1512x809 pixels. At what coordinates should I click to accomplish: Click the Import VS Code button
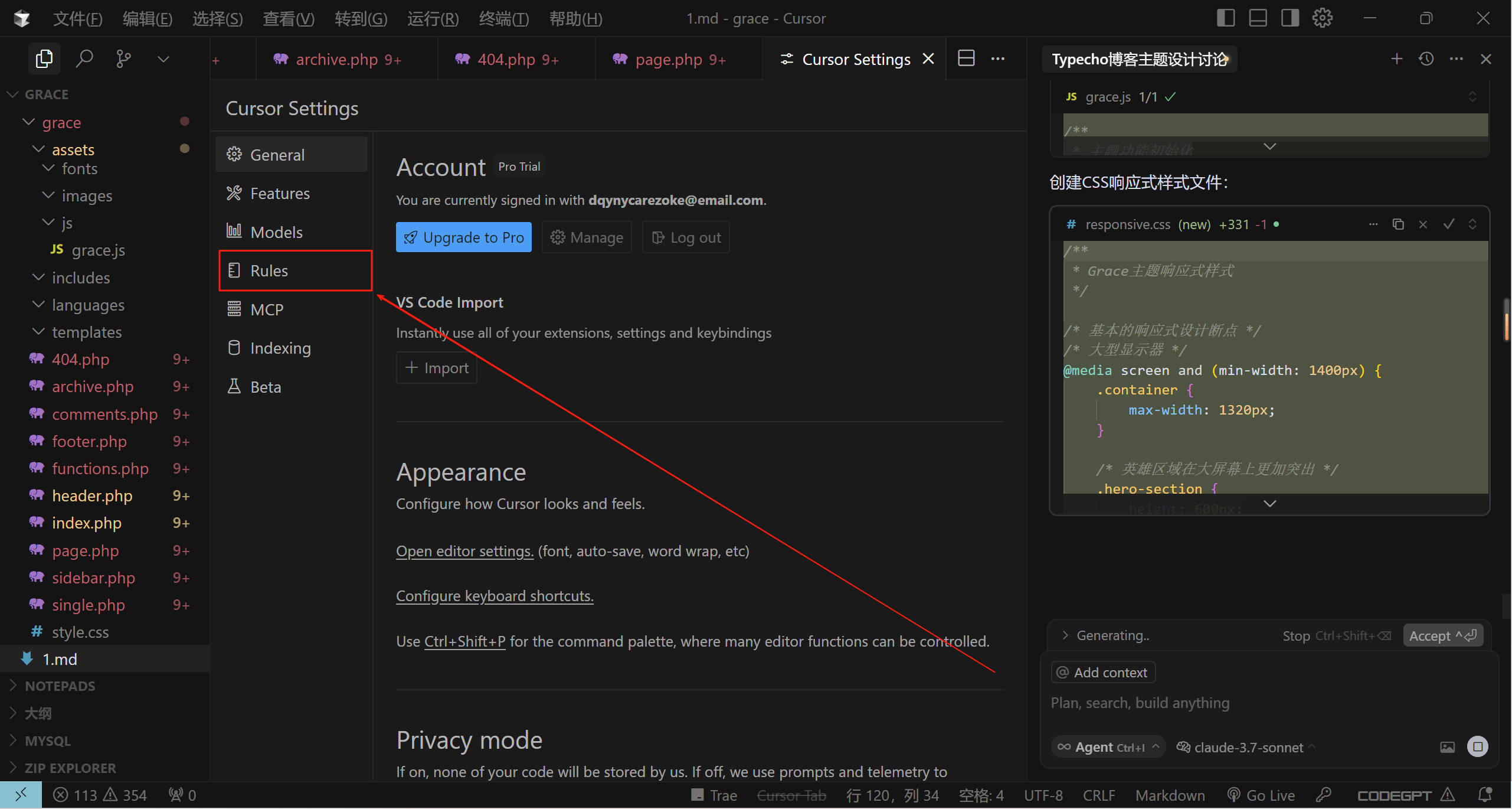coord(437,368)
